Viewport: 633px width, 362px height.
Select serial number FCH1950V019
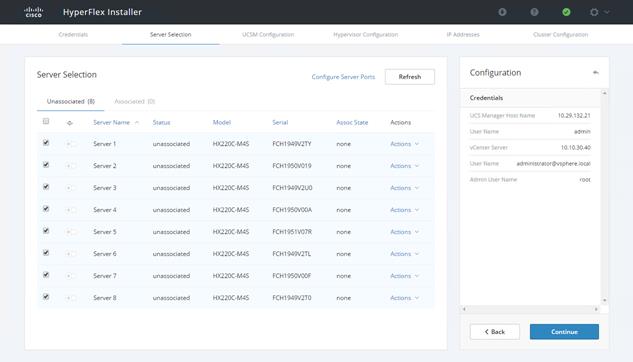pyautogui.click(x=291, y=166)
